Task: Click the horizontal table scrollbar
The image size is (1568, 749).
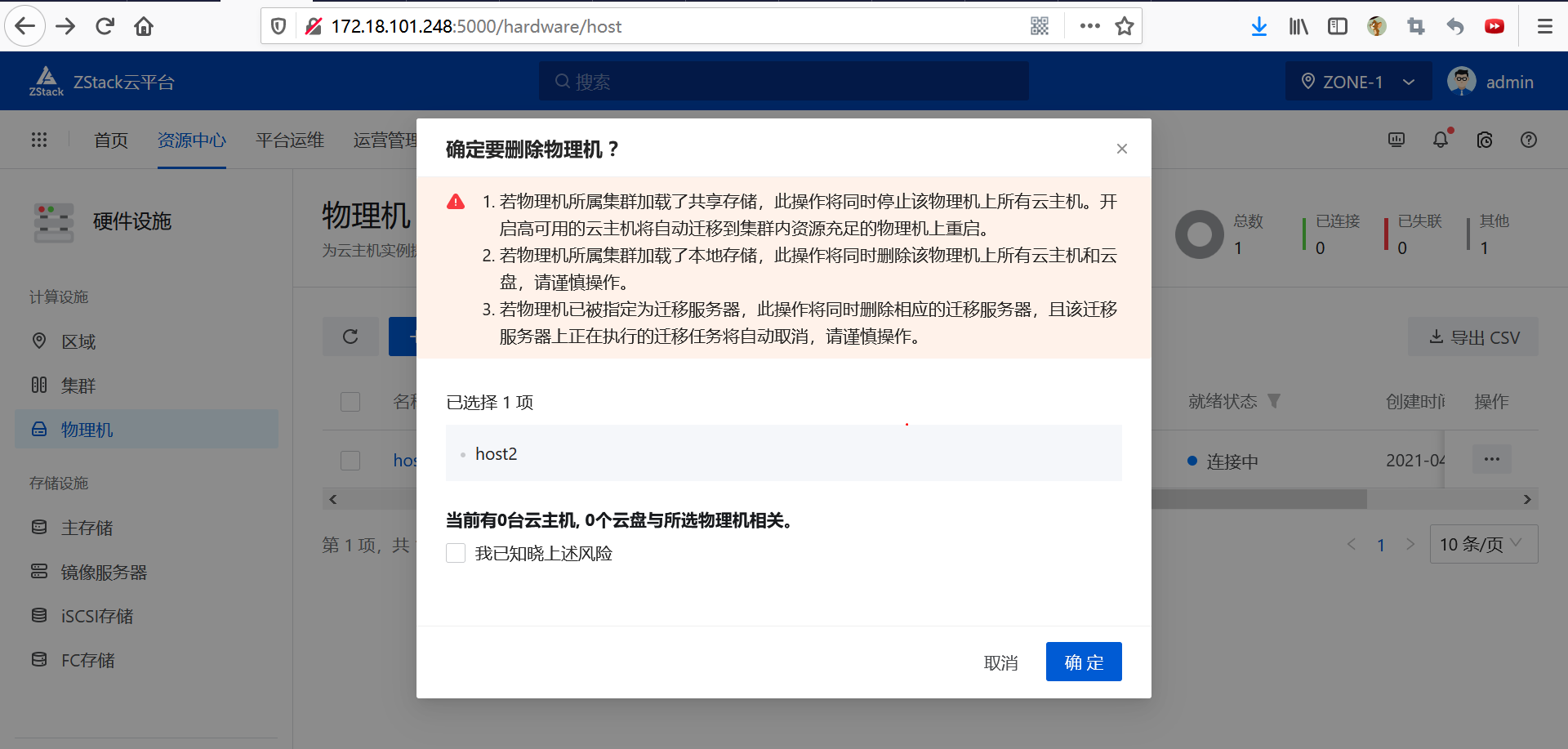Action: (x=1258, y=499)
